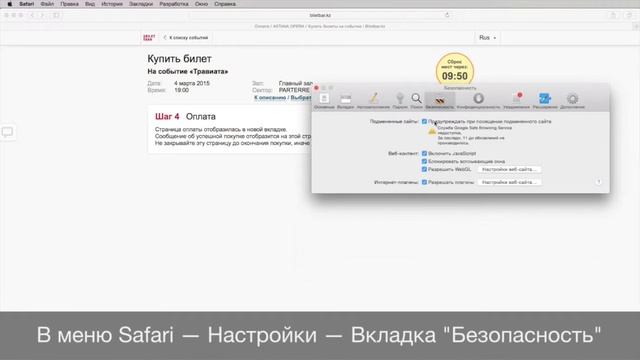
Task: Open the Safari menu
Action: coord(27,4)
